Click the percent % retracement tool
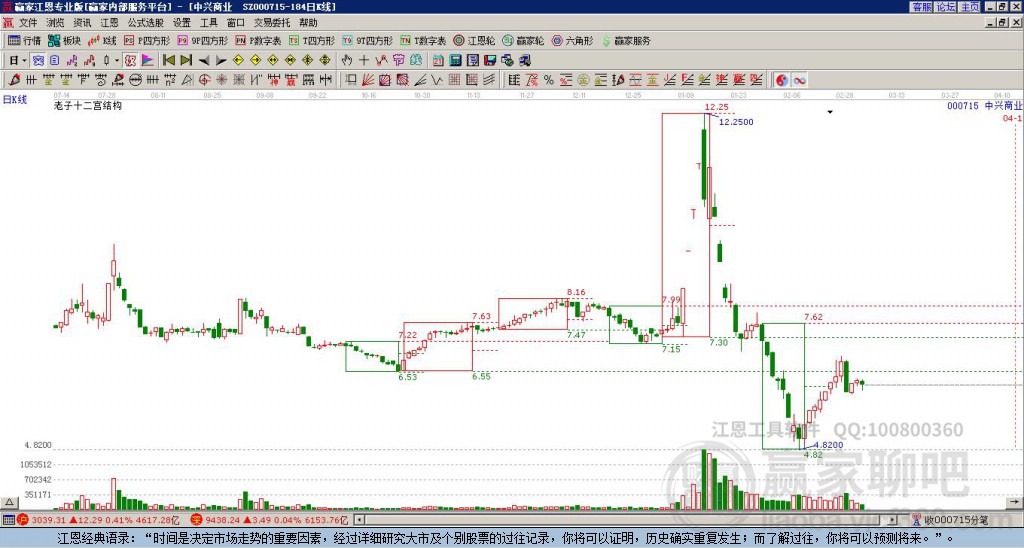The image size is (1024, 548). point(549,80)
